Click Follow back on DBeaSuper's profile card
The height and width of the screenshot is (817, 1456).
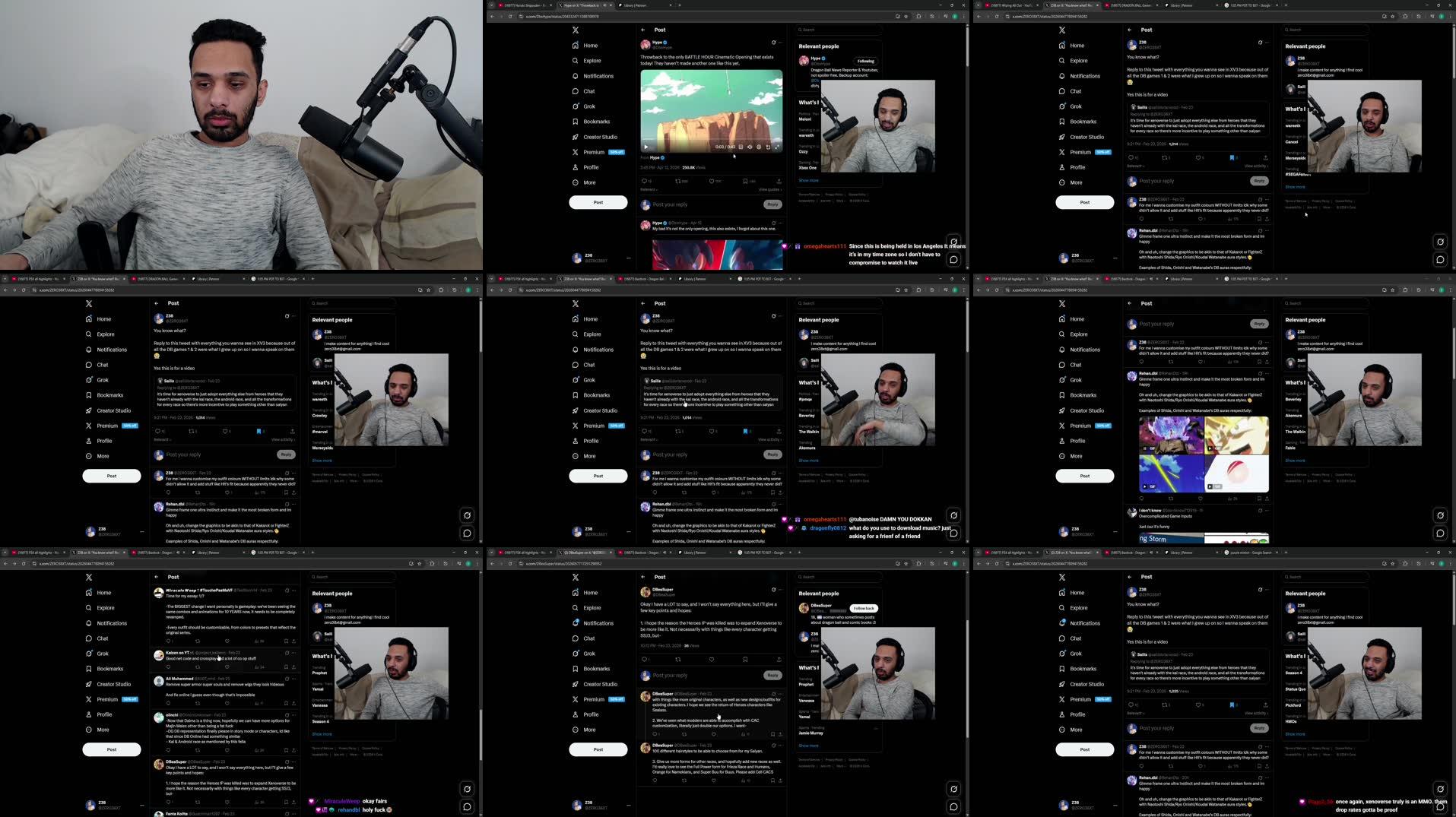[864, 608]
